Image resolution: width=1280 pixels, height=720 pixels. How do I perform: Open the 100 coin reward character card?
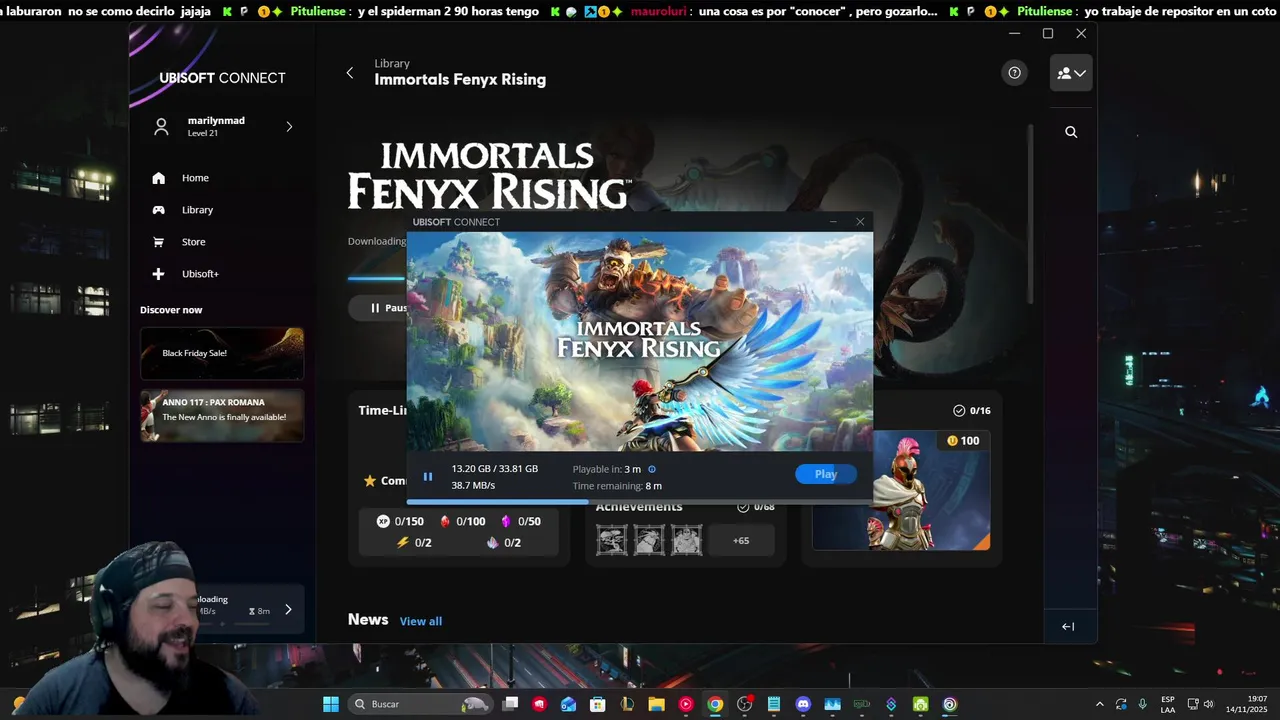(x=901, y=490)
